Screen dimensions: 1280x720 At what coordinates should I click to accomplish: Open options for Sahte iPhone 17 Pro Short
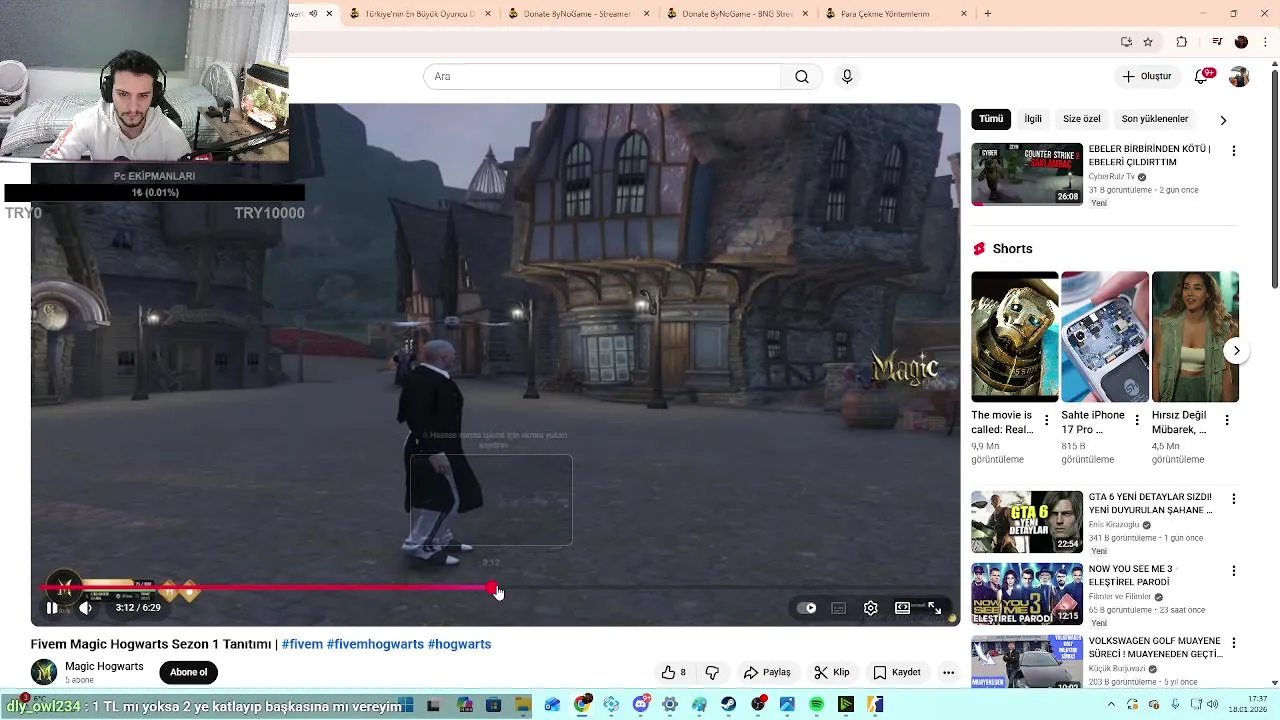click(x=1137, y=420)
